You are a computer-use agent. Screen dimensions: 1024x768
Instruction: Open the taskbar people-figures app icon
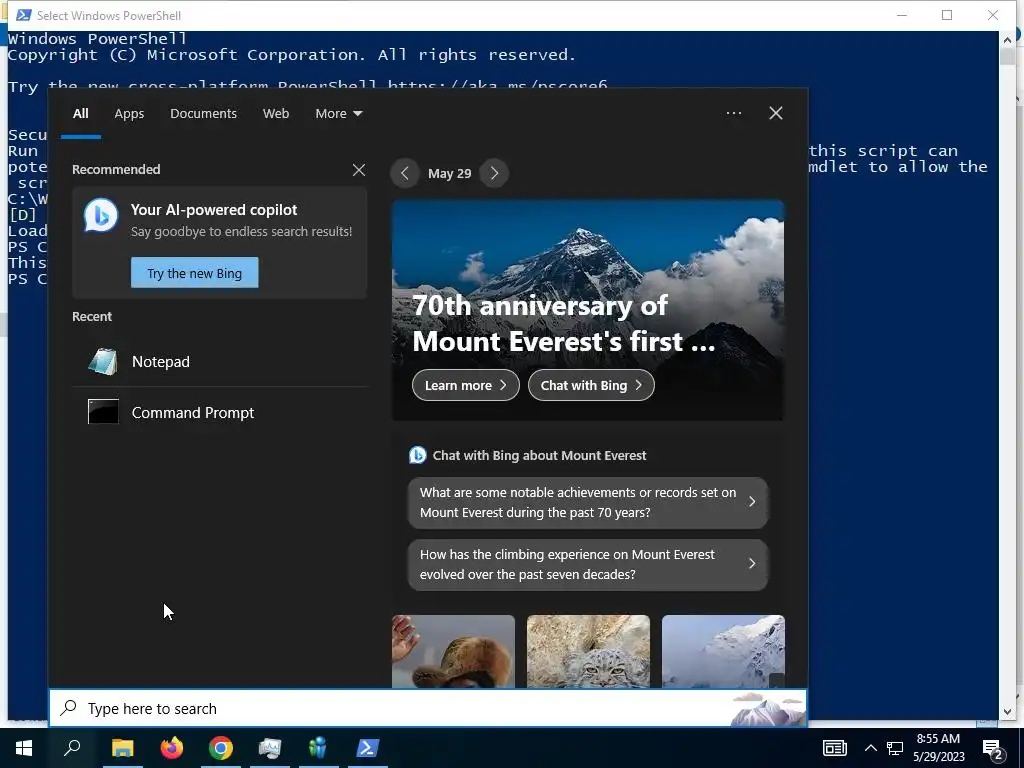click(318, 748)
